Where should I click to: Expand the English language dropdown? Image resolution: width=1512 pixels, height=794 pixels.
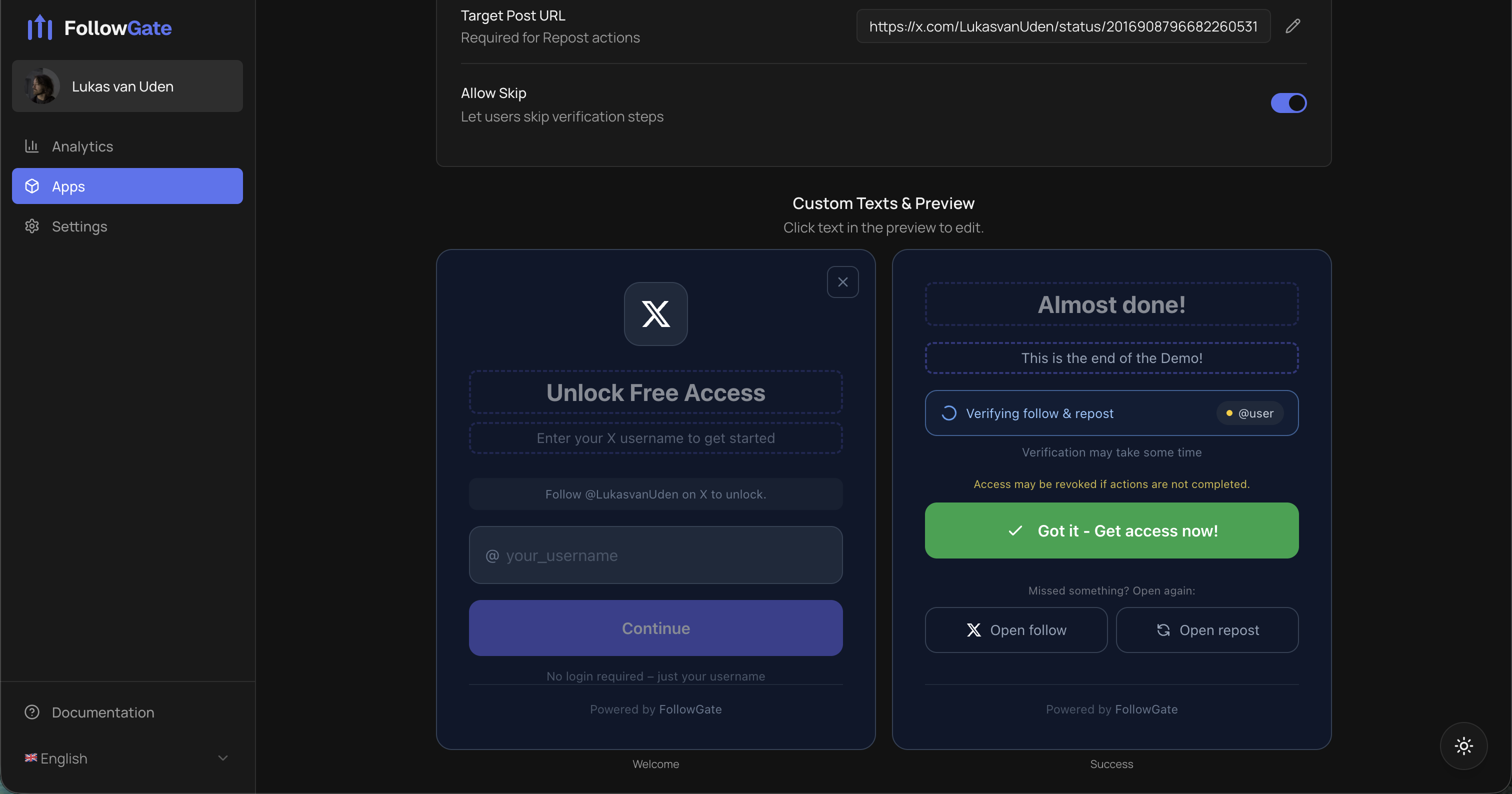click(222, 757)
